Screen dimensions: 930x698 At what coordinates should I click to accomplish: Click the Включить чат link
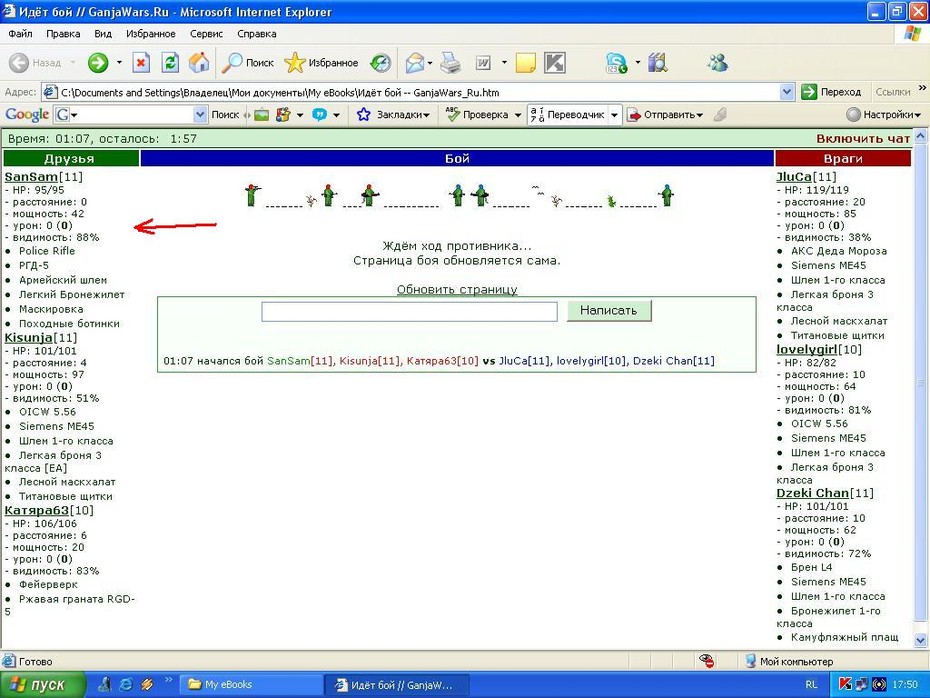[x=863, y=139]
